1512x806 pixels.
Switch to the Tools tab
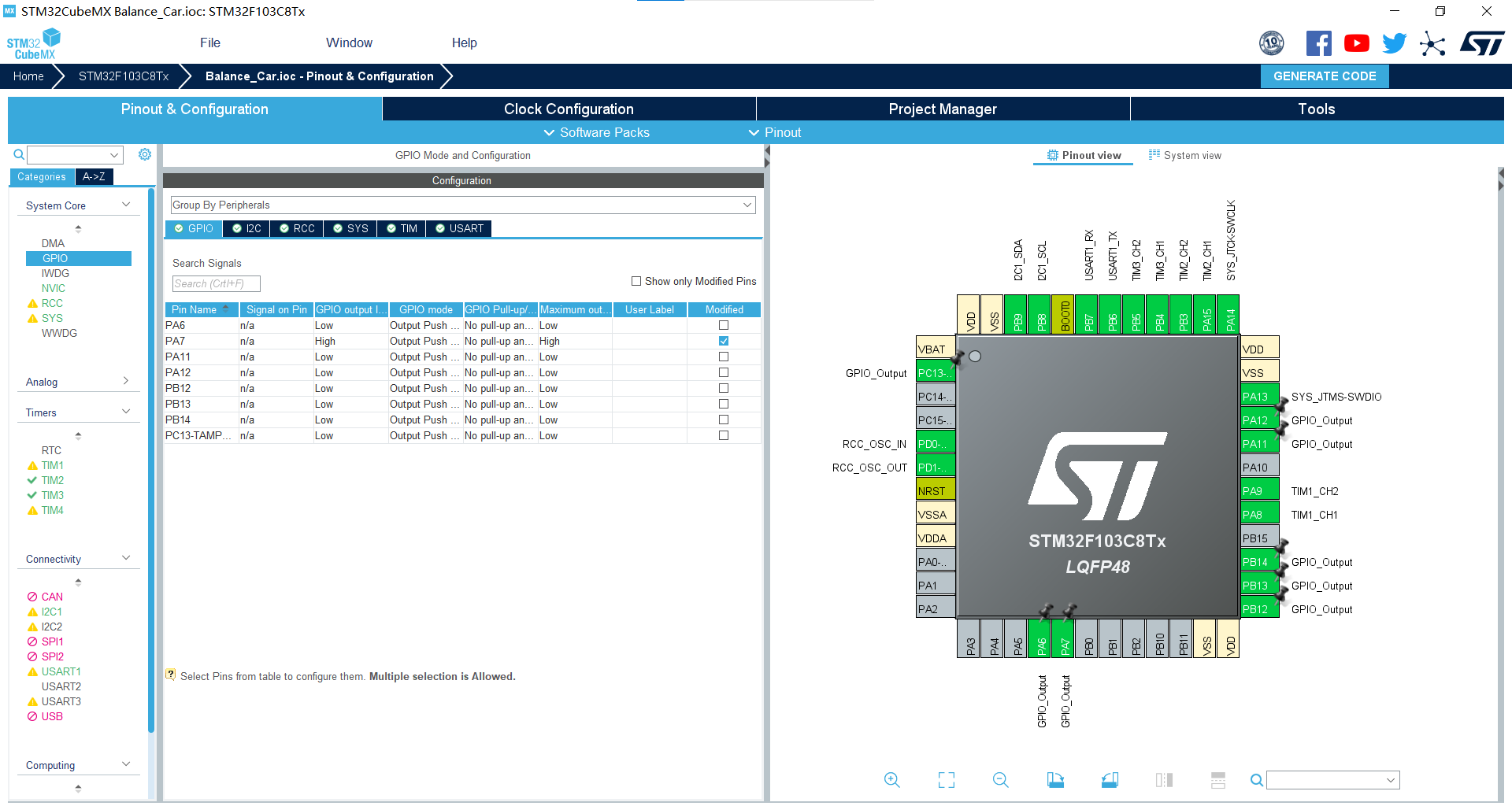(x=1317, y=109)
